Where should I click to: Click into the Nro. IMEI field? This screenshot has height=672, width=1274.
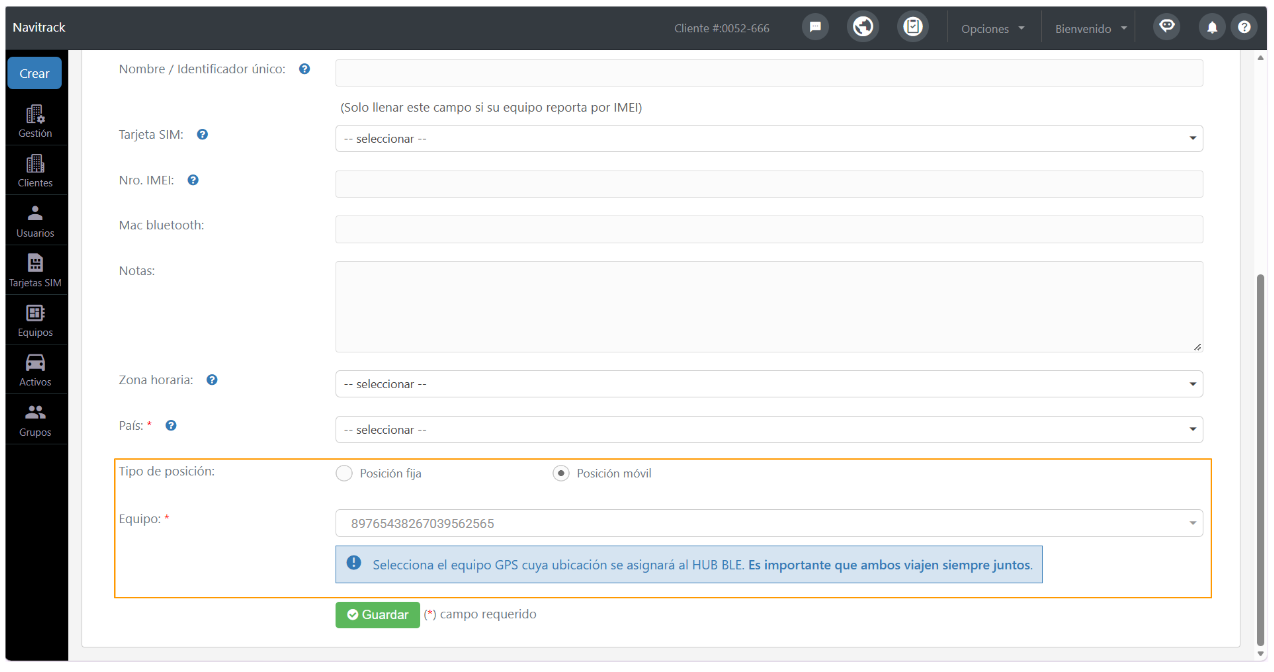click(769, 184)
